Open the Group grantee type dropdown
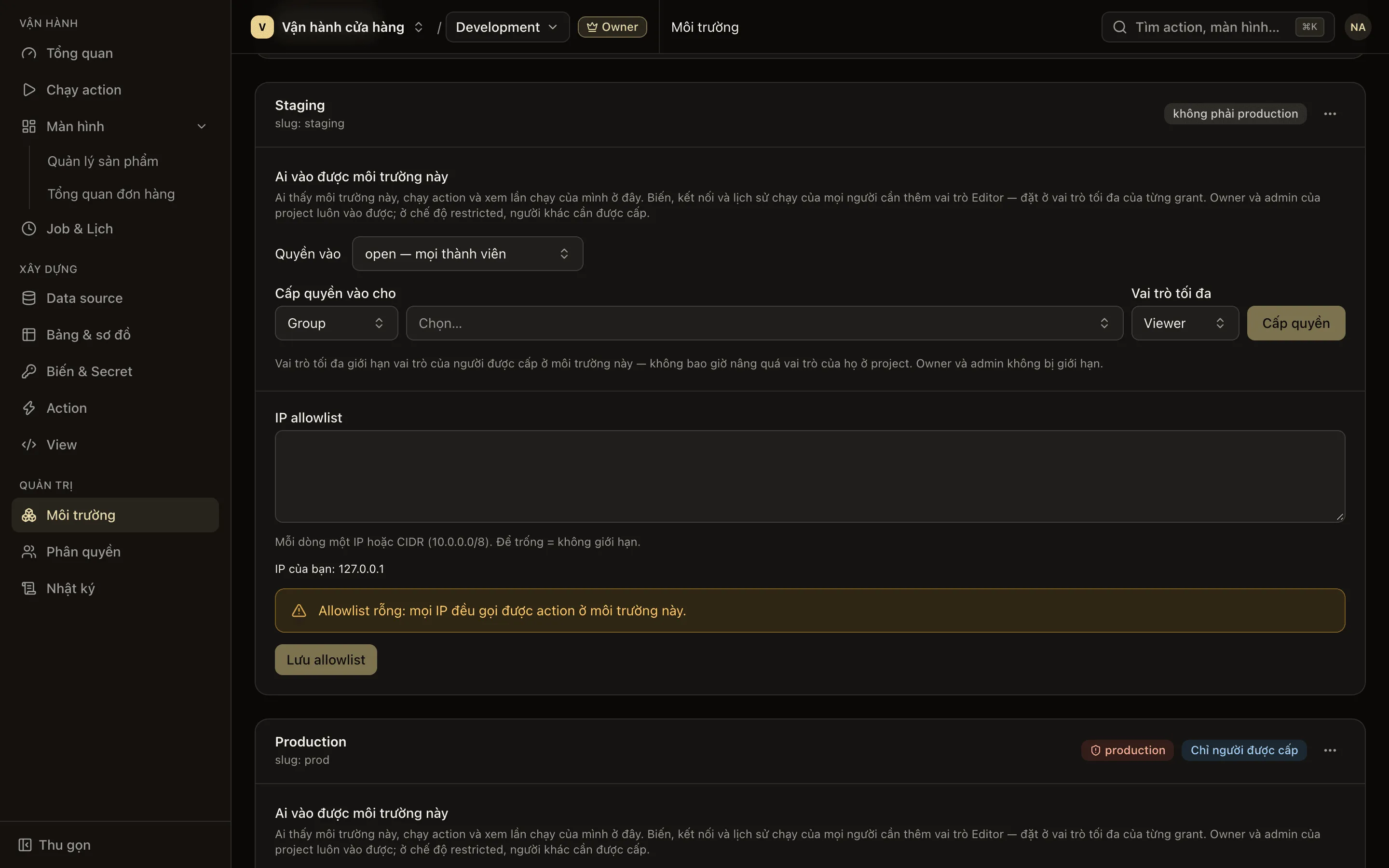Image resolution: width=1389 pixels, height=868 pixels. [336, 323]
